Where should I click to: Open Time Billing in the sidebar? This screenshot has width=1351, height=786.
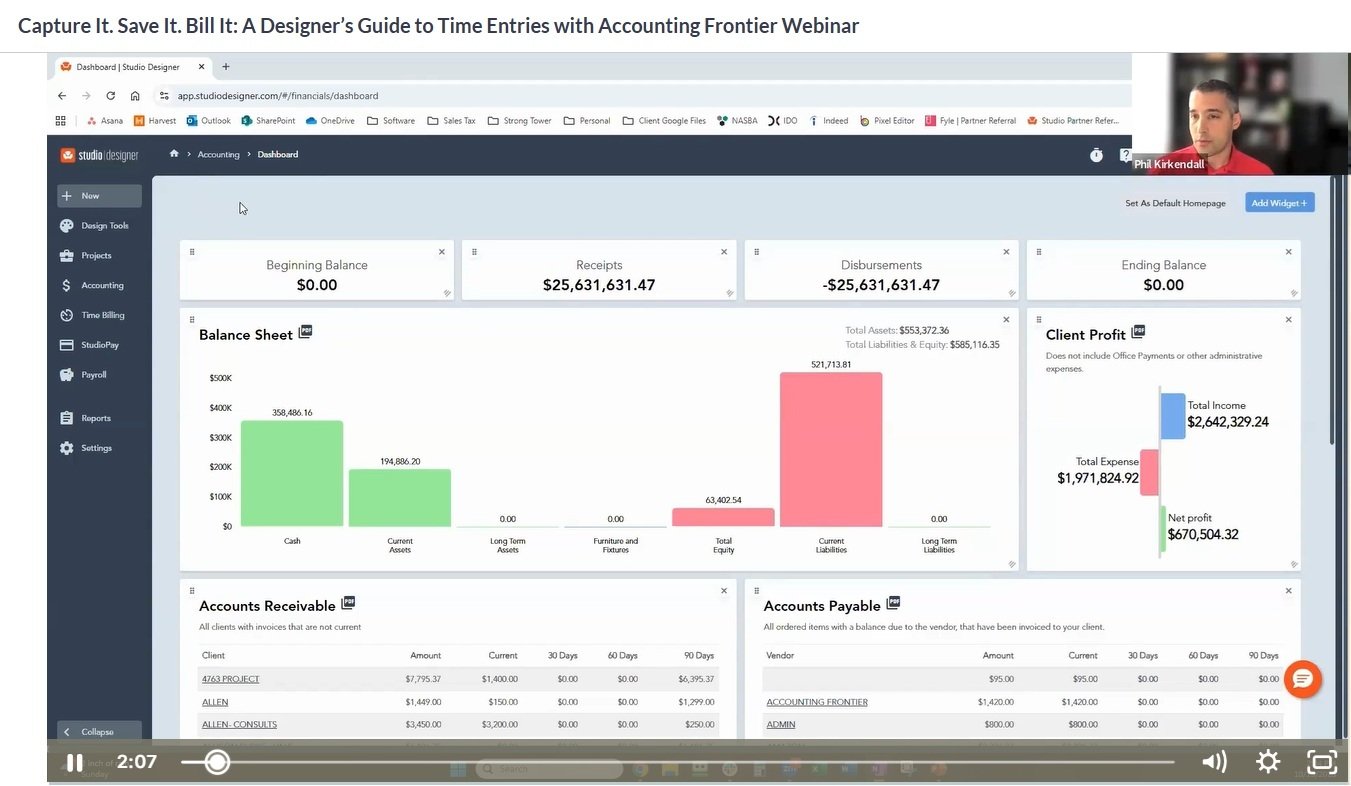click(102, 315)
